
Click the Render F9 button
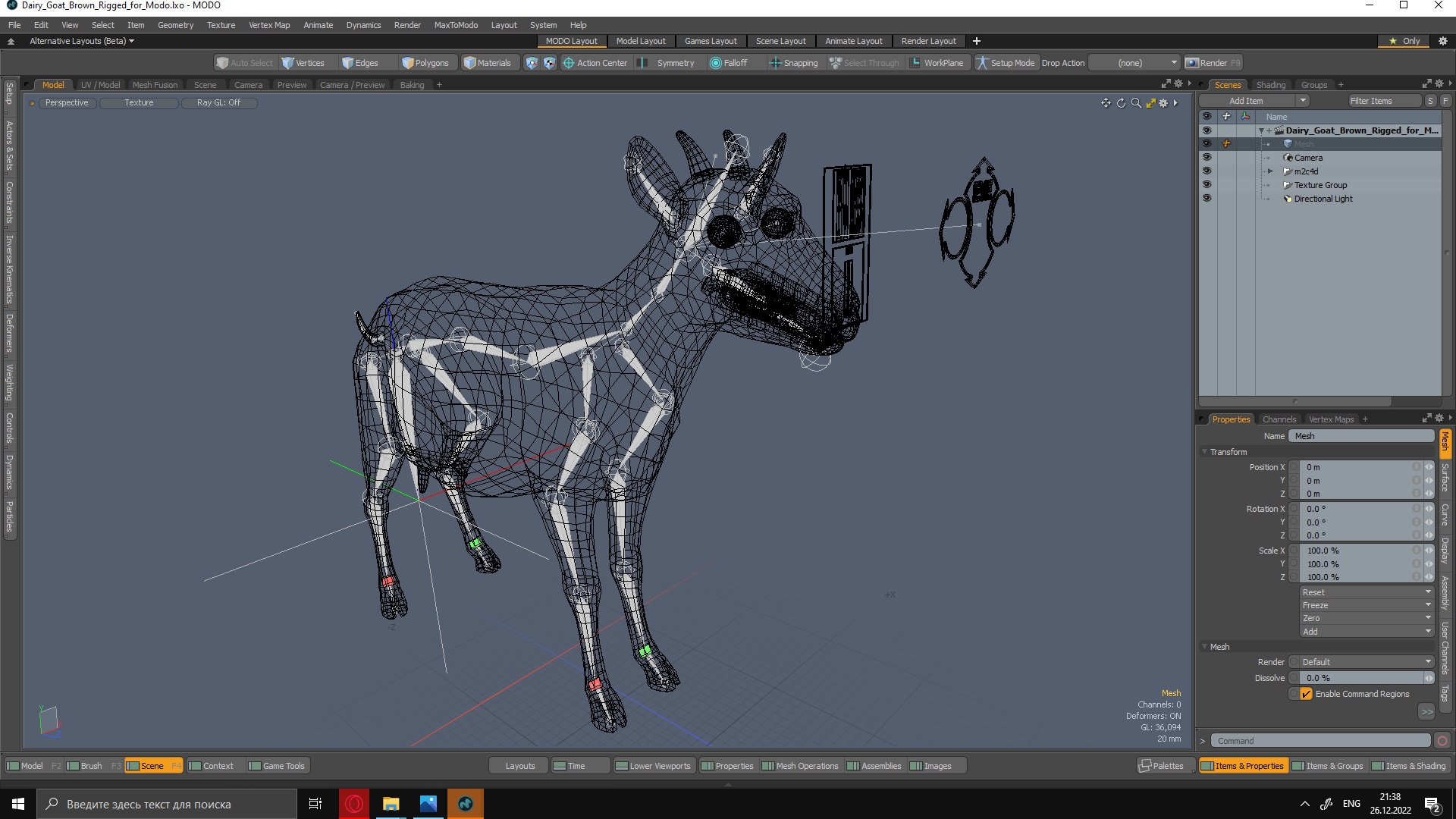click(x=1213, y=63)
